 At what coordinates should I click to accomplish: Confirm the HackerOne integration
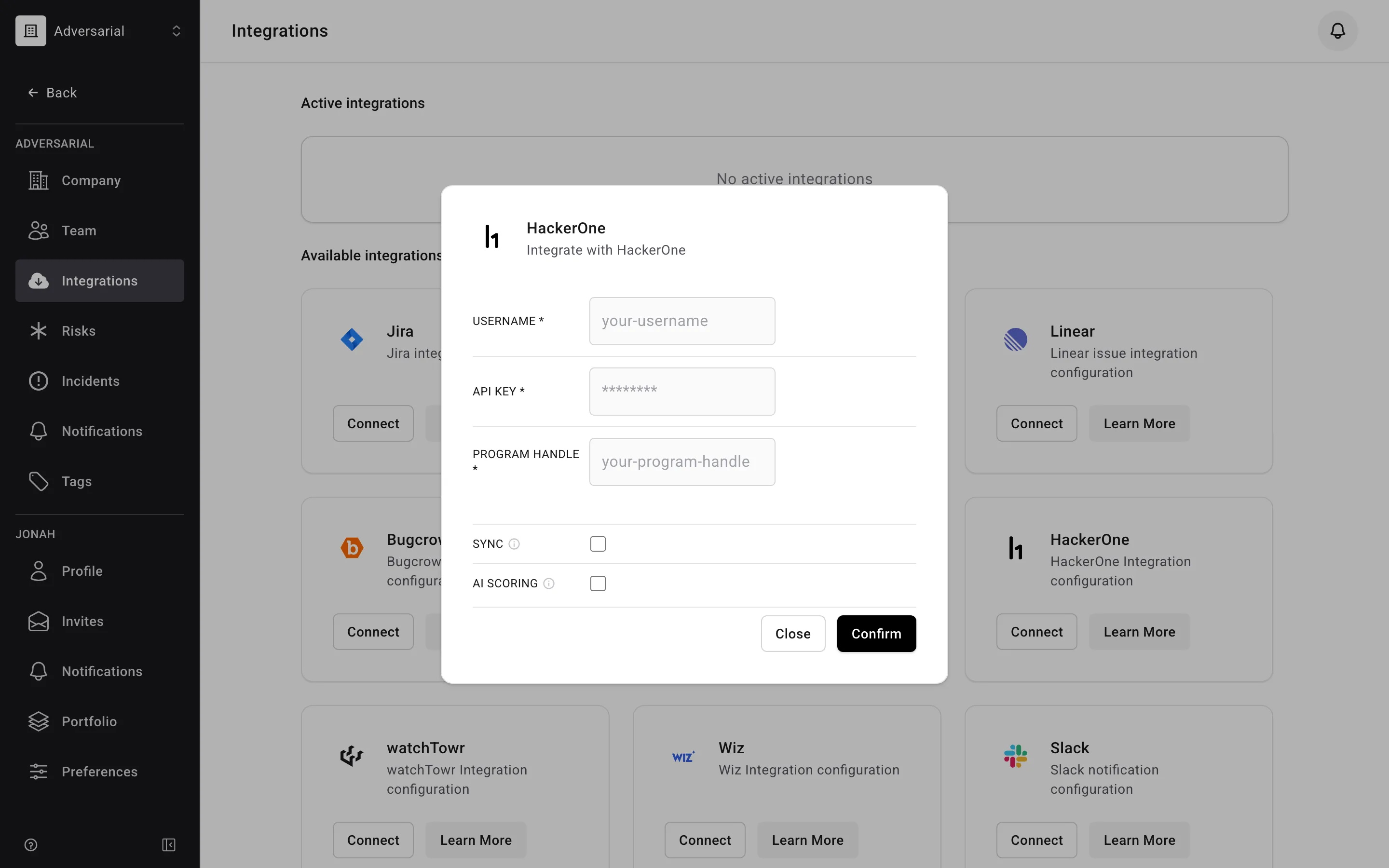point(876,634)
